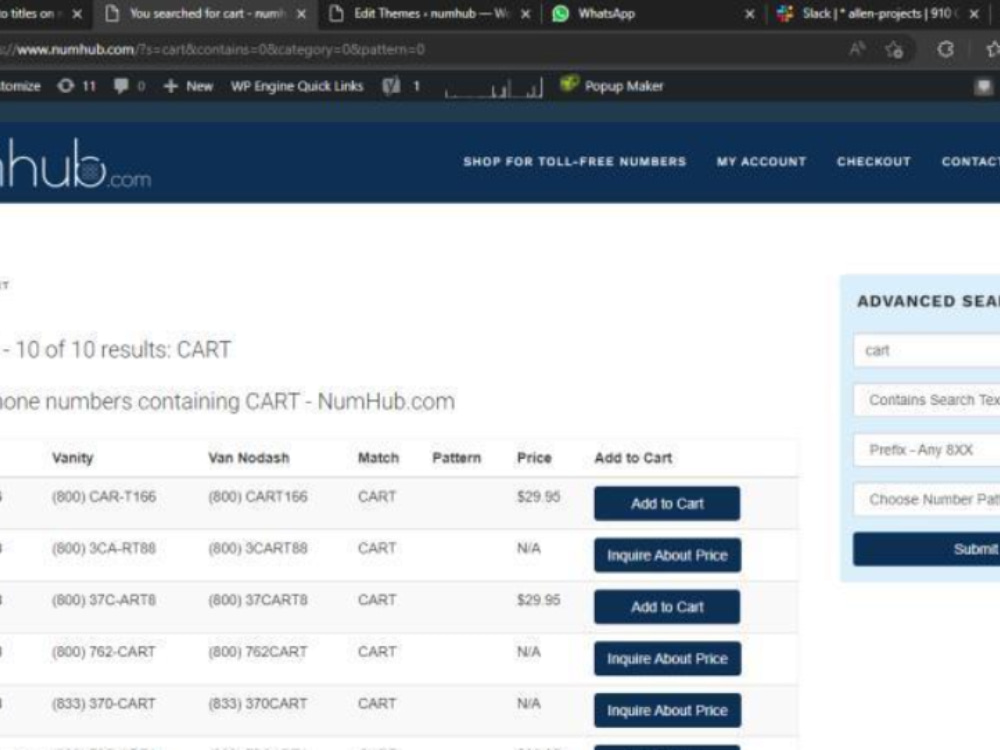This screenshot has width=1000, height=750.
Task: Close the 'You searched for cart' tab
Action: [x=301, y=13]
